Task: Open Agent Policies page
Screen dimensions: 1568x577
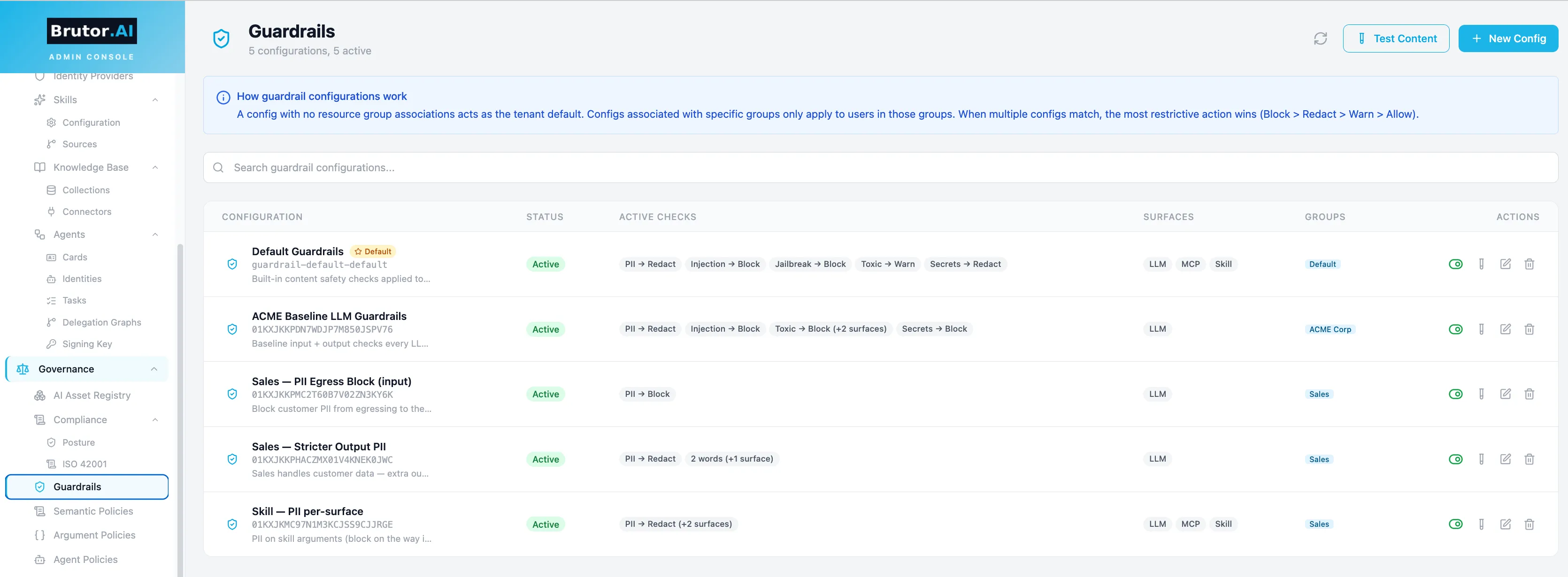Action: (x=85, y=559)
